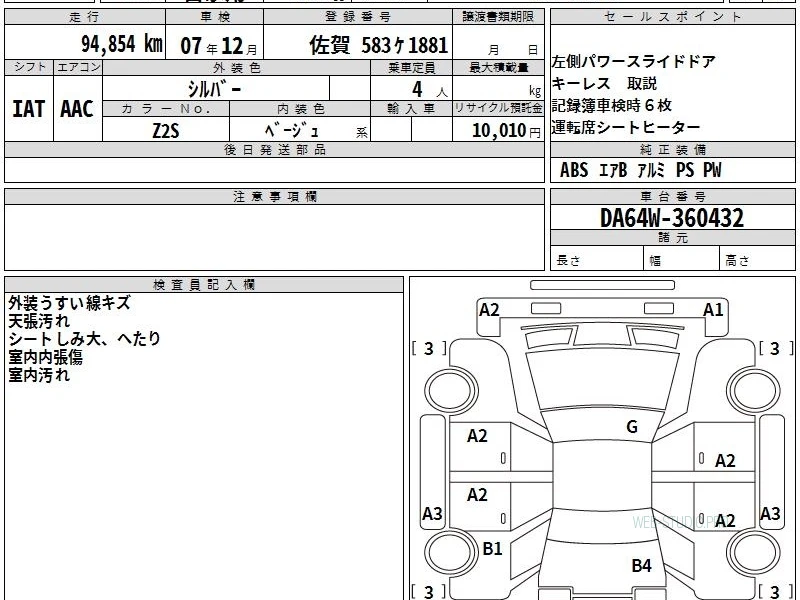The width and height of the screenshot is (800, 600).
Task: Select interior color "ベージュ"
Action: pos(292,131)
